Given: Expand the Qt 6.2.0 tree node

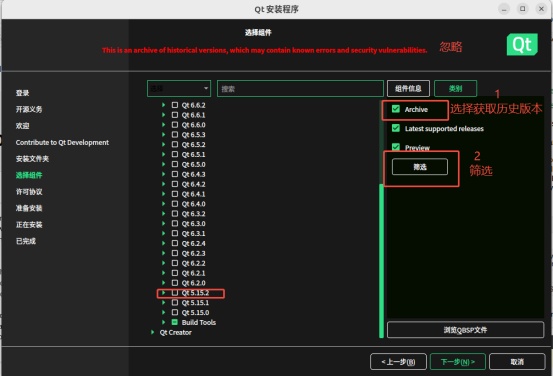Looking at the screenshot, I should tap(163, 282).
